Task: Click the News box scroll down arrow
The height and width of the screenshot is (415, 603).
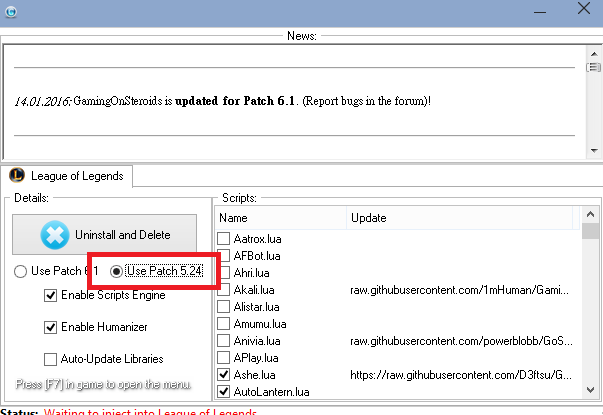Action: tap(594, 150)
